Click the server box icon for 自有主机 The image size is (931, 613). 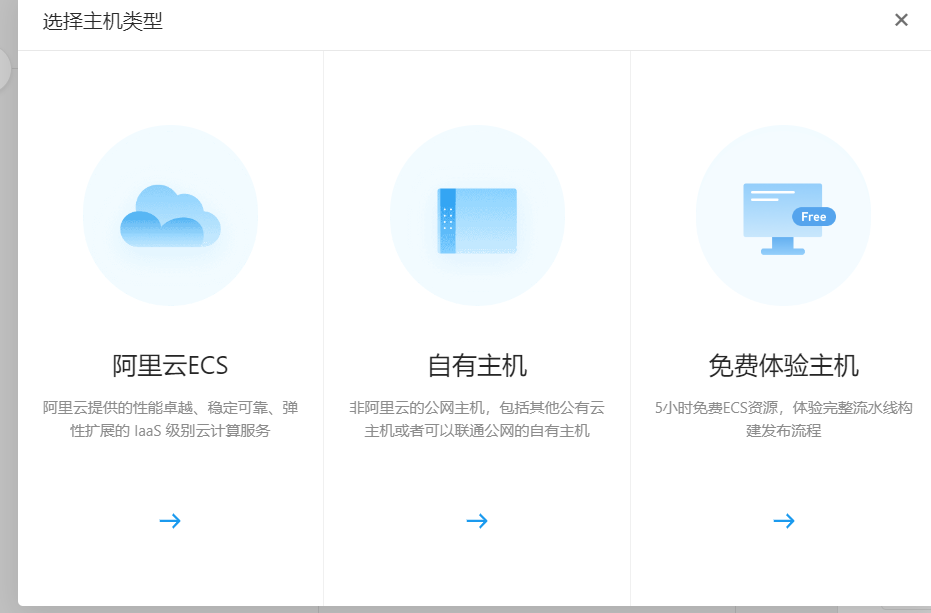coord(477,221)
